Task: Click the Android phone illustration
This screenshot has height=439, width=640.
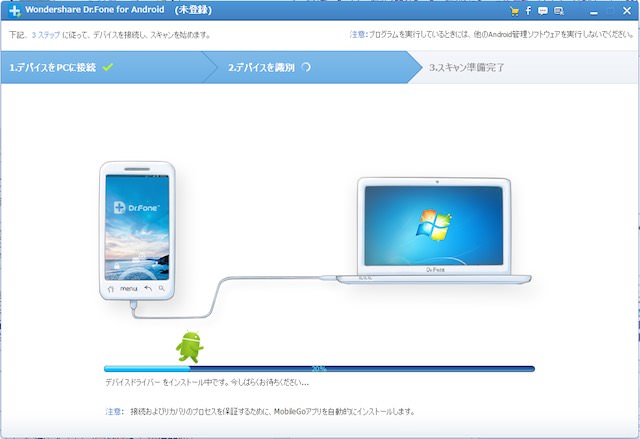Action: [x=137, y=231]
